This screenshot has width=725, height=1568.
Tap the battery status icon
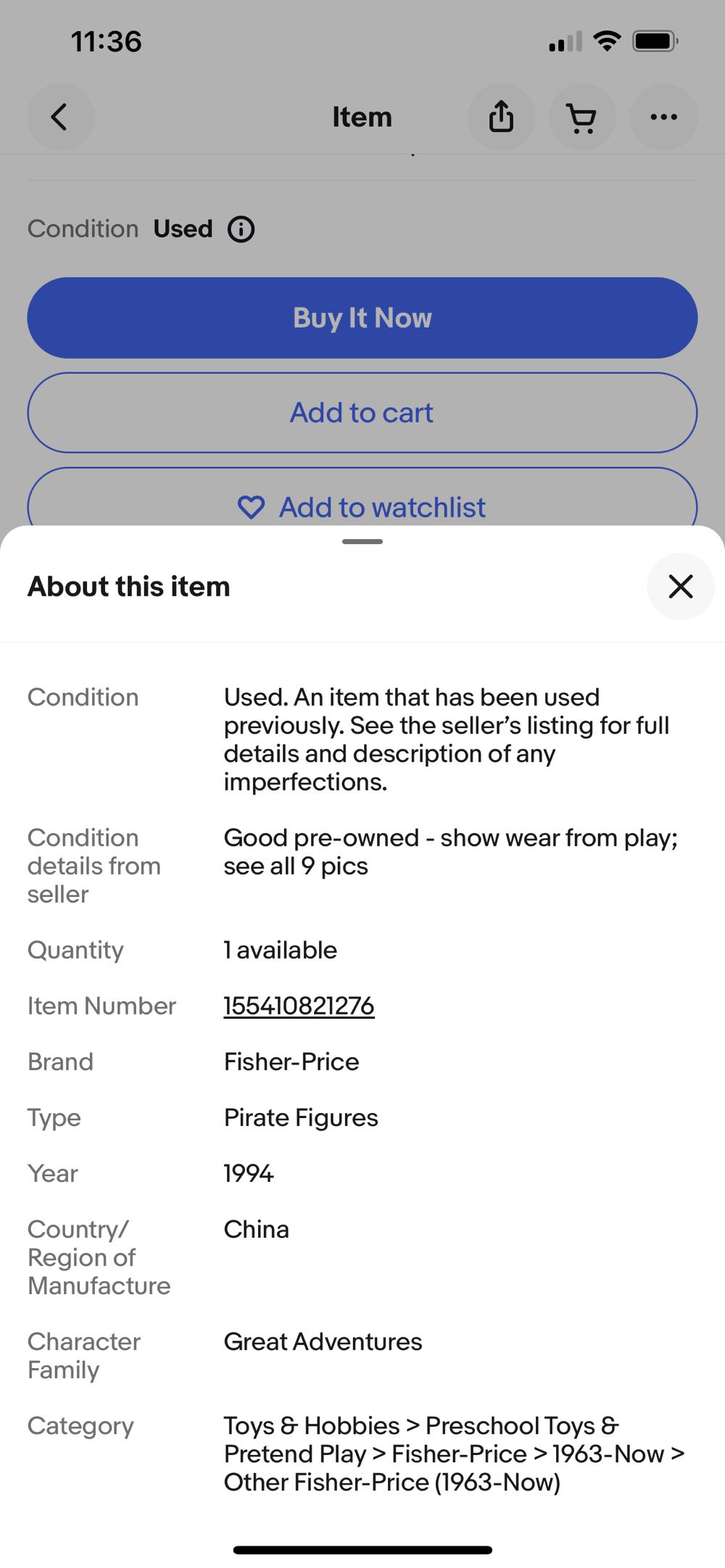[655, 41]
